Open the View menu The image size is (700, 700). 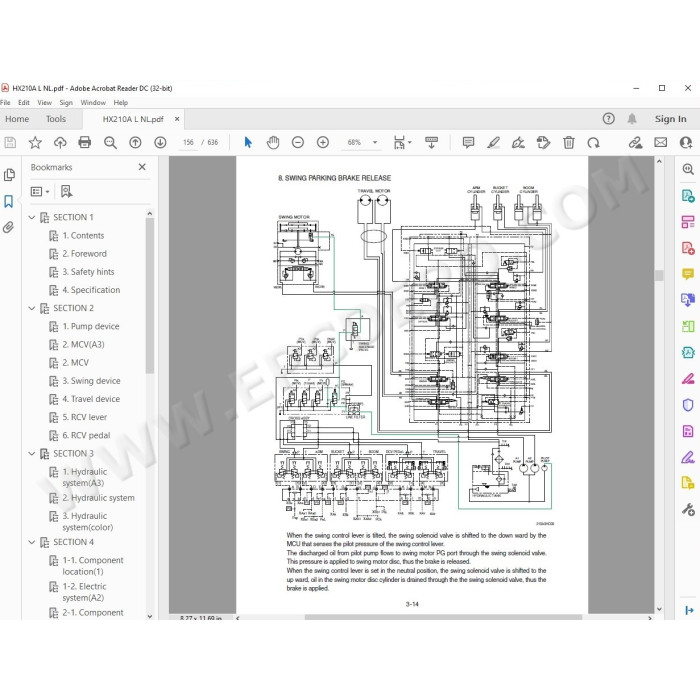pos(44,102)
